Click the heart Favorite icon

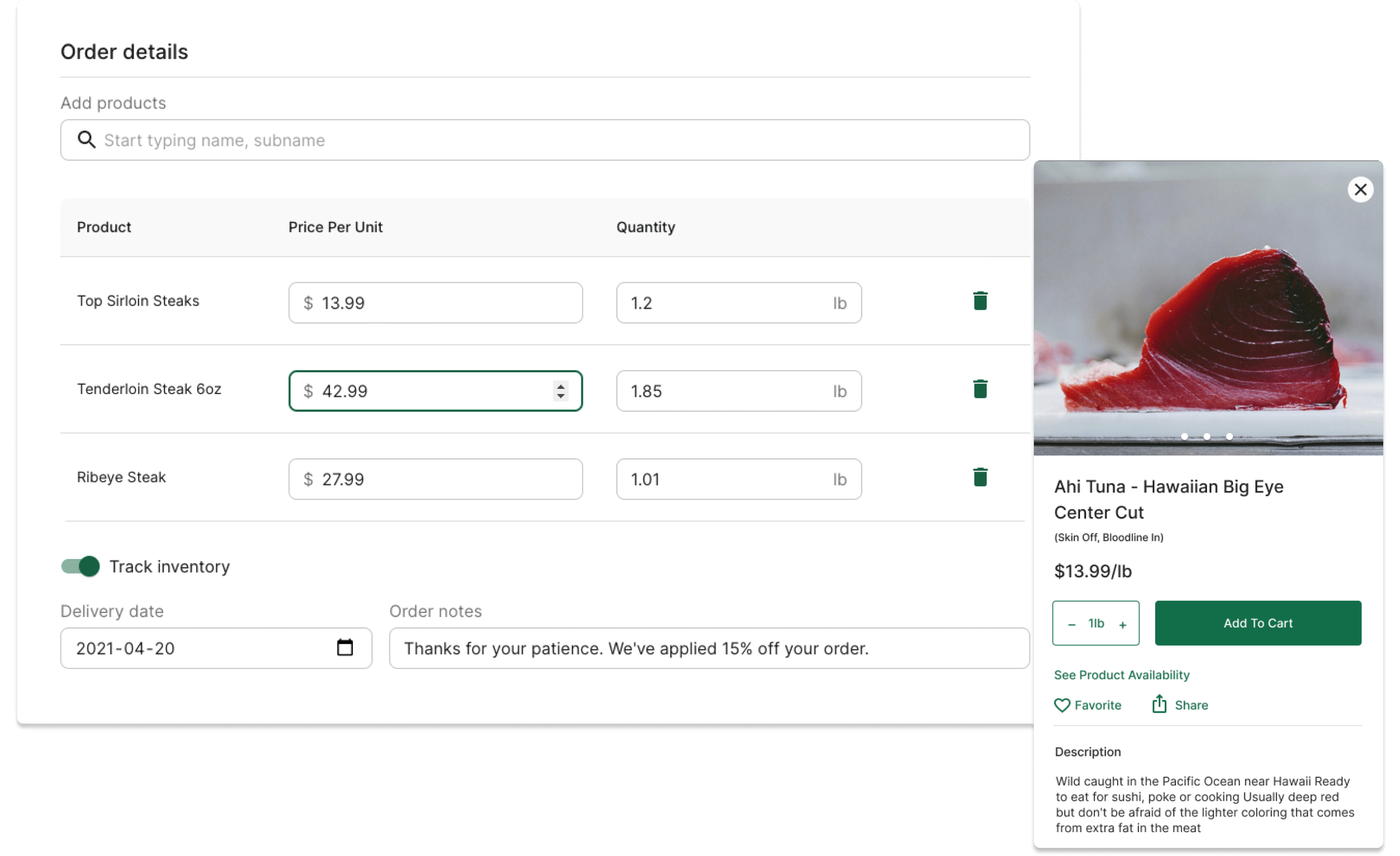coord(1061,705)
